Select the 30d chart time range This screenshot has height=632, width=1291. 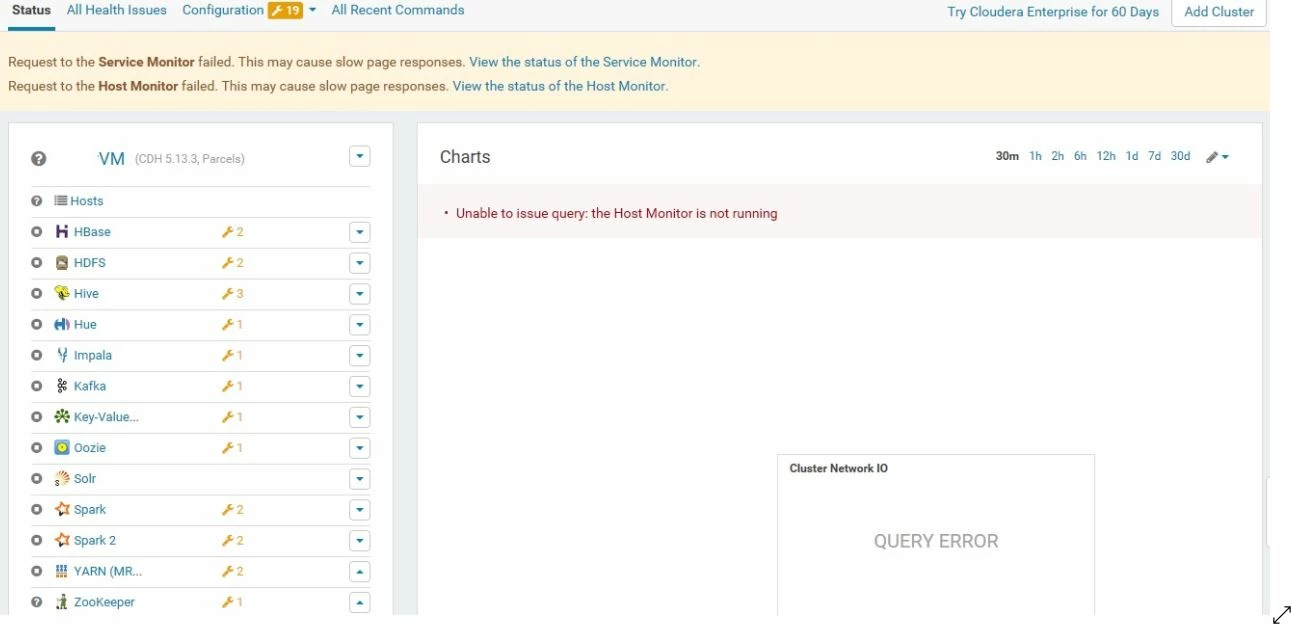(1180, 156)
